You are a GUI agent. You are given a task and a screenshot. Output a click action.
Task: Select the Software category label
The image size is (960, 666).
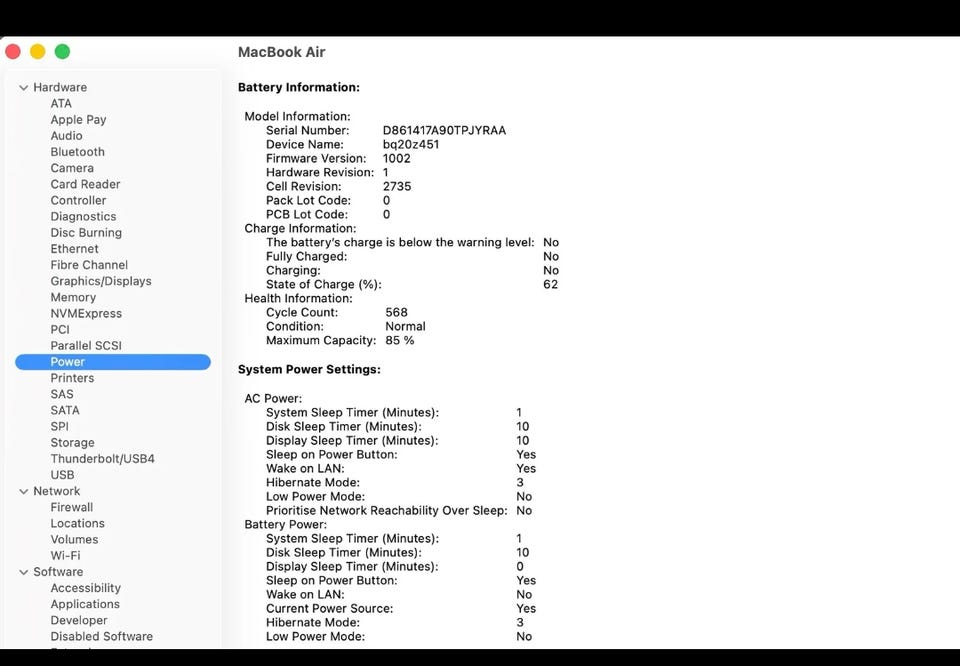58,572
